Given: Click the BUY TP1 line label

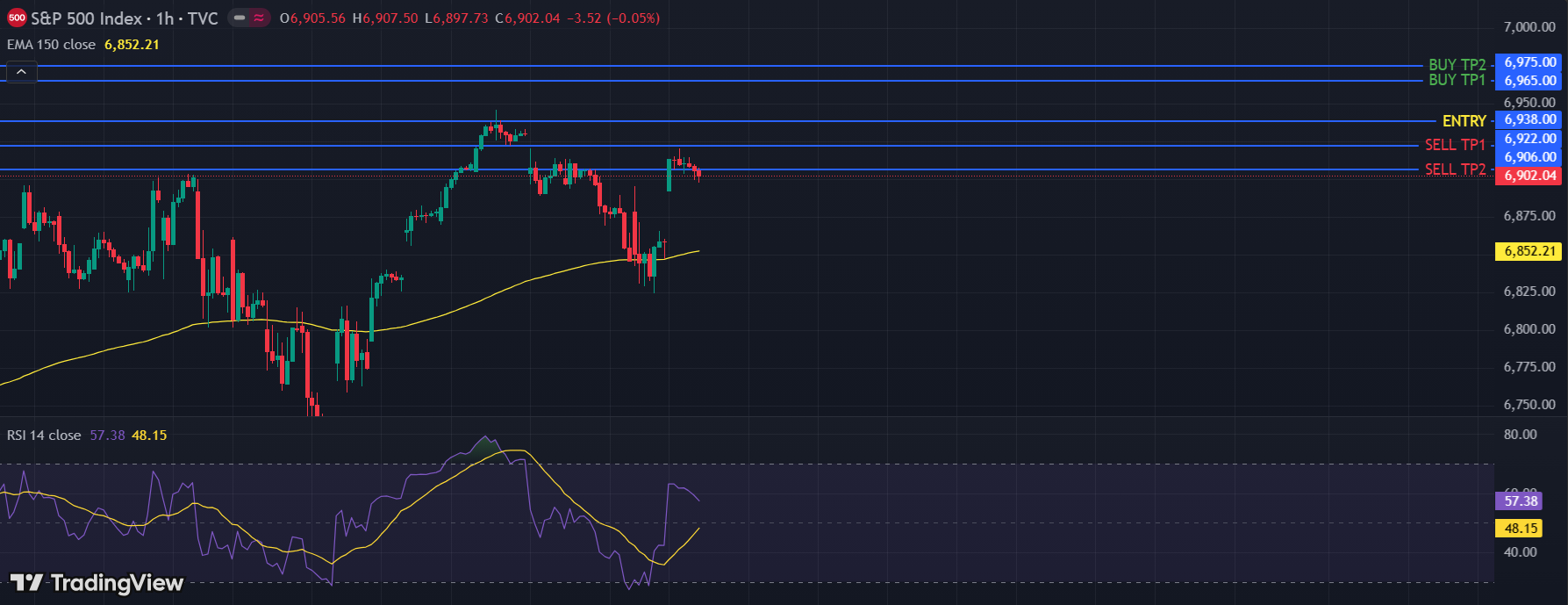Looking at the screenshot, I should pyautogui.click(x=1457, y=80).
